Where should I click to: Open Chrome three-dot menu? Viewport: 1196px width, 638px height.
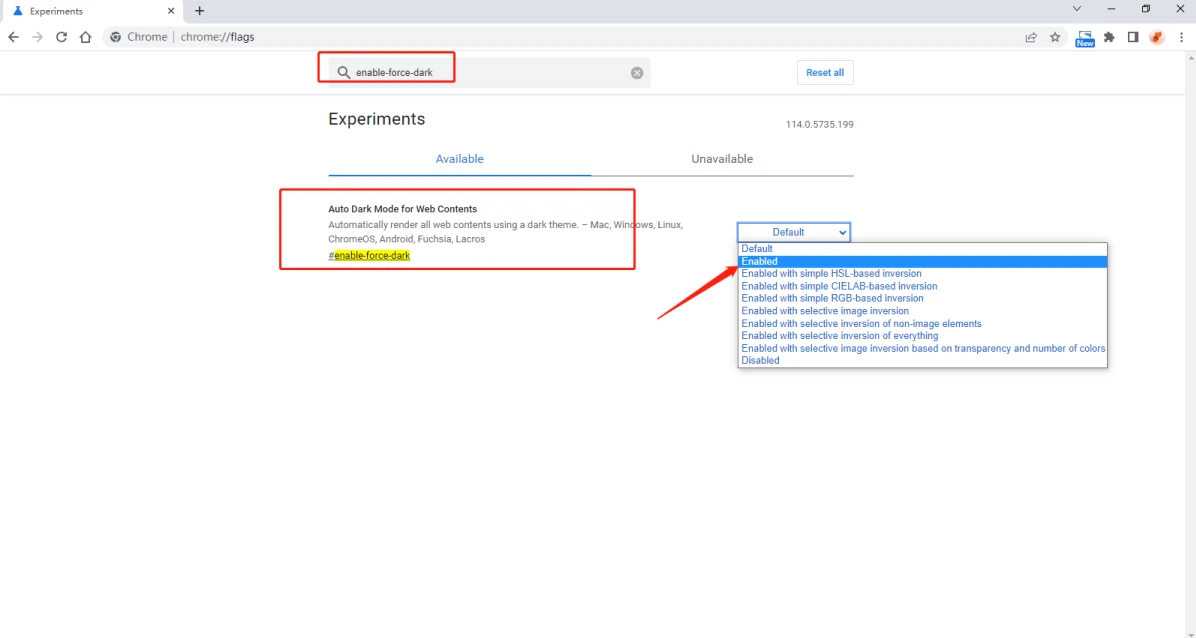1181,37
